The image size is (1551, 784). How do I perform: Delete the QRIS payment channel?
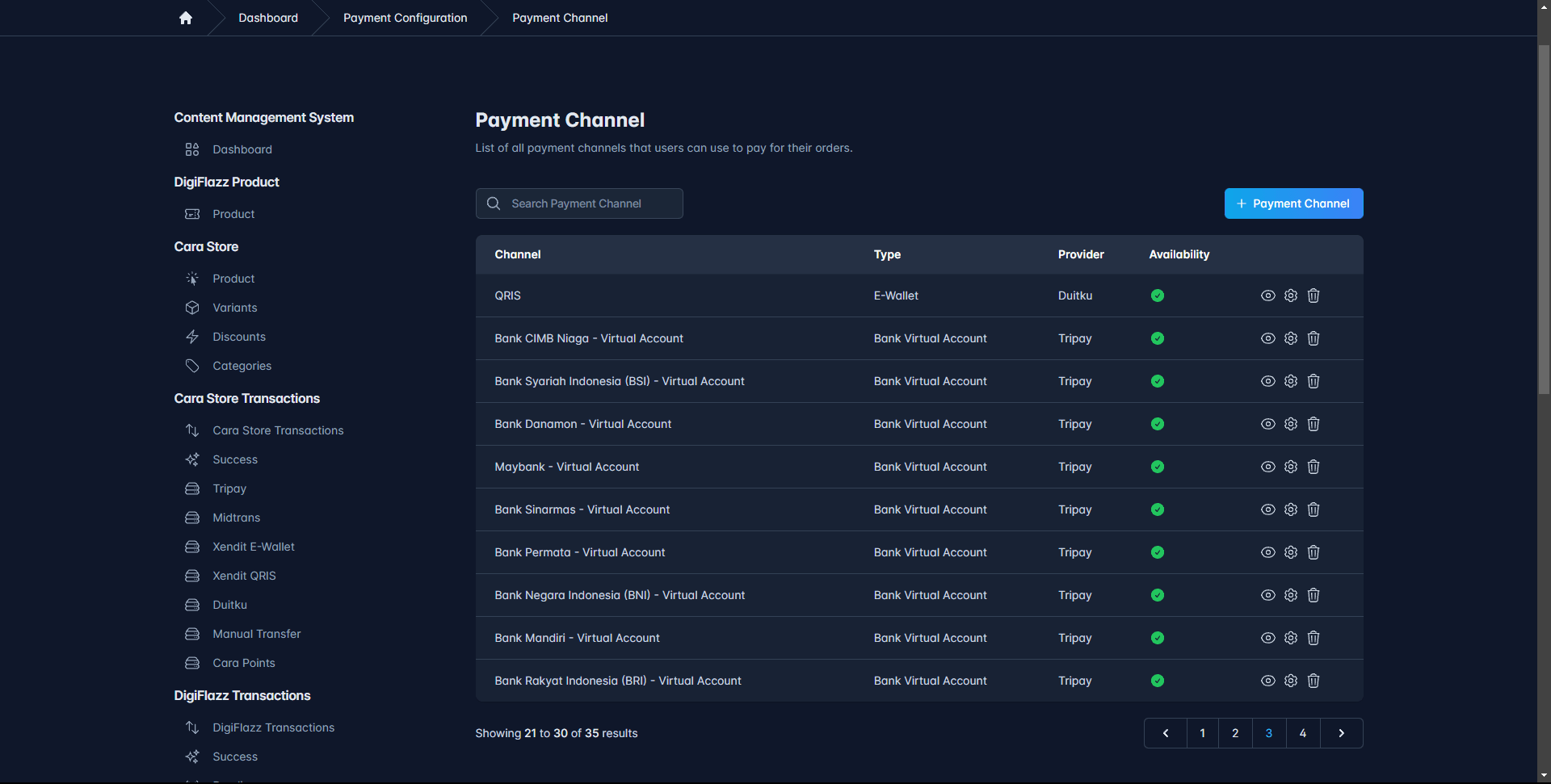[1314, 296]
